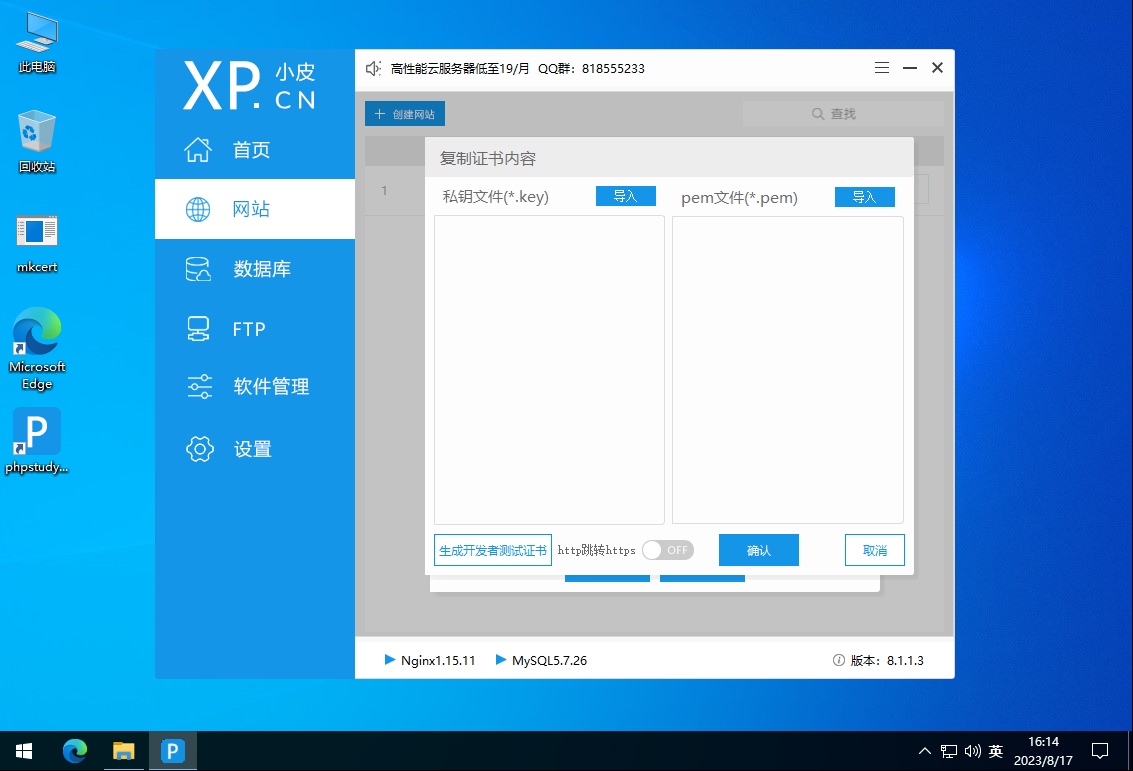Open the notification center icon
The width and height of the screenshot is (1133, 771).
pos(1100,751)
